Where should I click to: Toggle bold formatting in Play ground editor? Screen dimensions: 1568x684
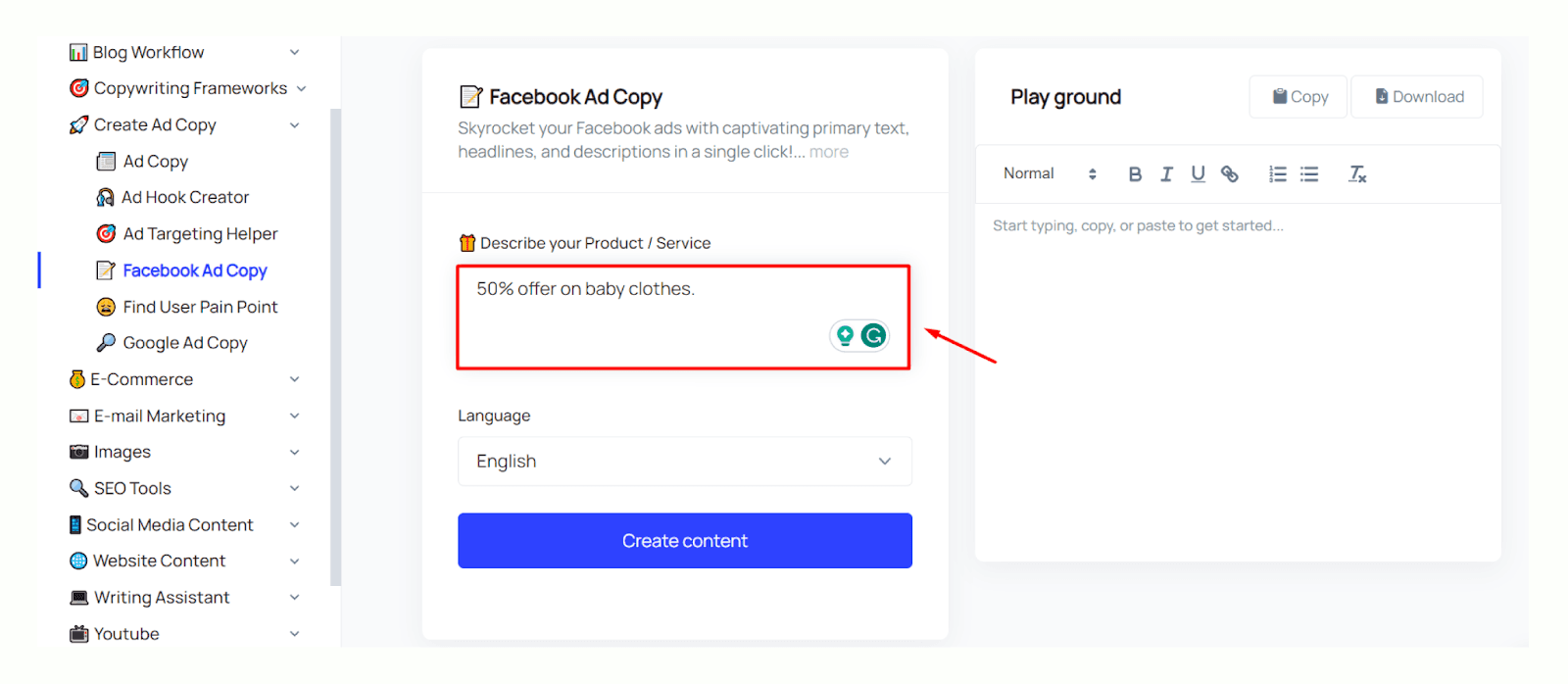pos(1135,174)
